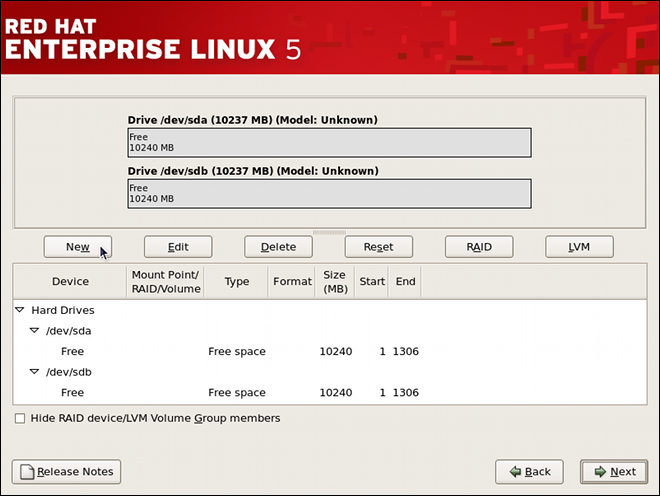This screenshot has width=660, height=496.
Task: Select the free space bar of /dev/sda
Action: [x=329, y=142]
